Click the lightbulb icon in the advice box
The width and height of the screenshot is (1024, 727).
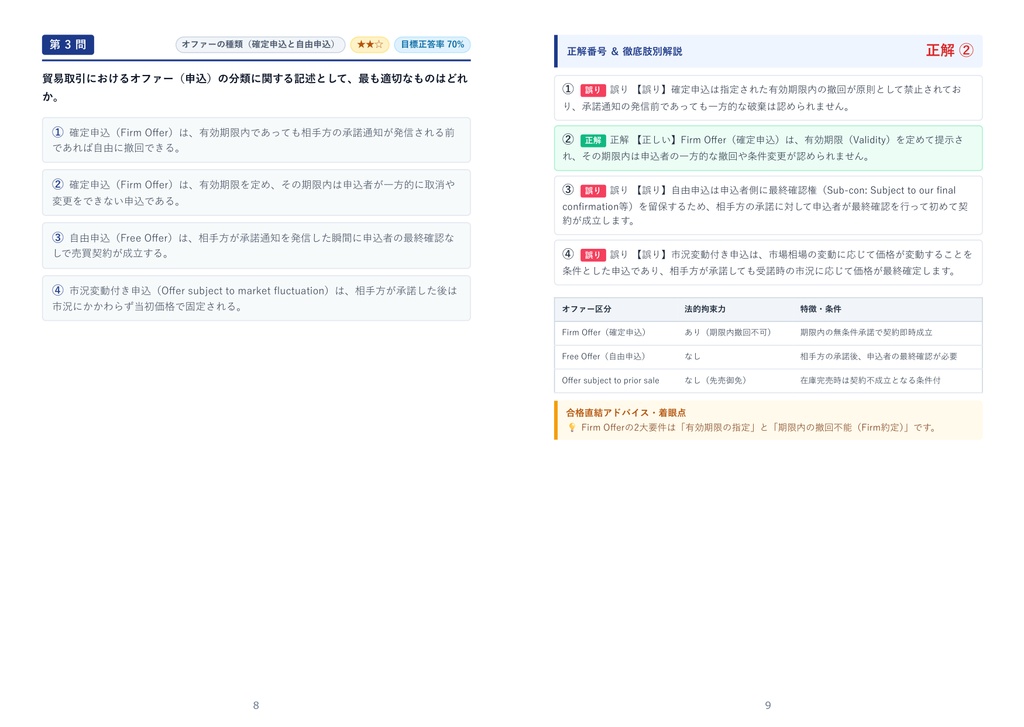coord(571,428)
